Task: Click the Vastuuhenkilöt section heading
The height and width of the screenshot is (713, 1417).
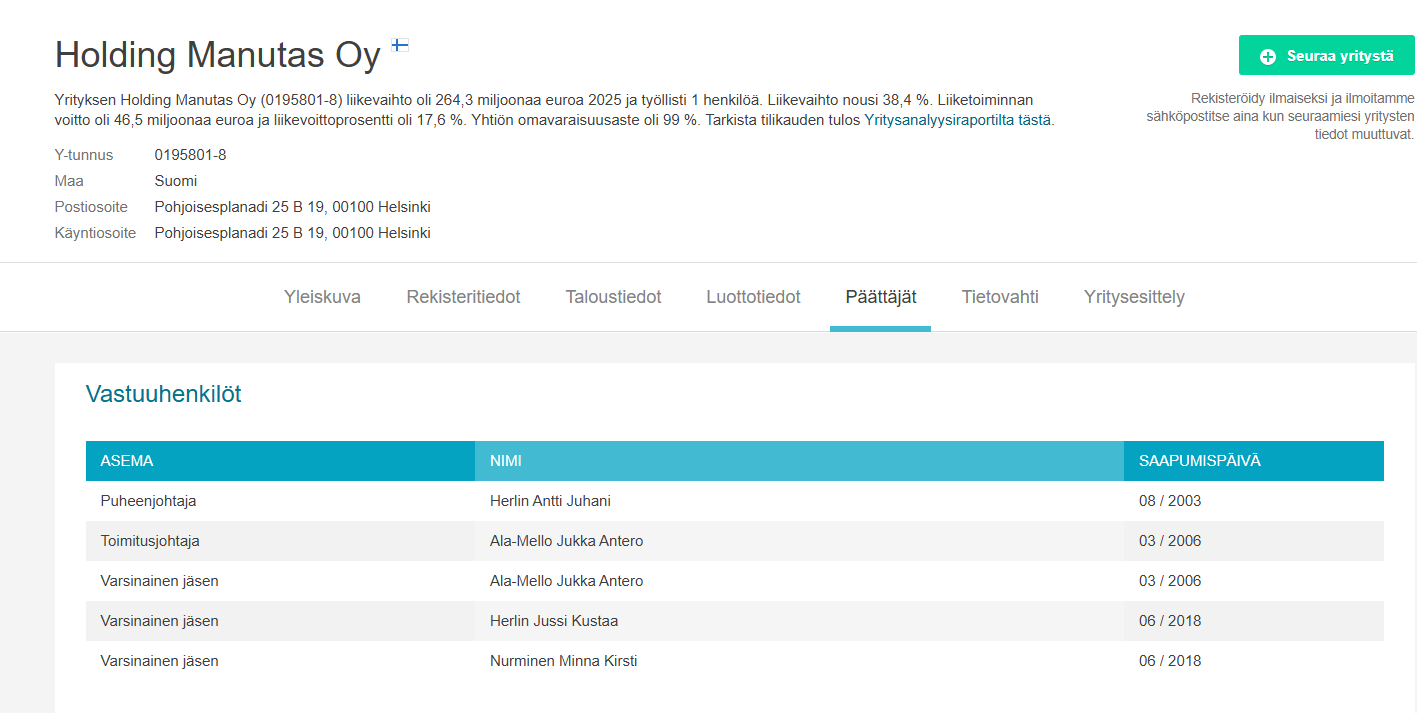Action: 164,394
